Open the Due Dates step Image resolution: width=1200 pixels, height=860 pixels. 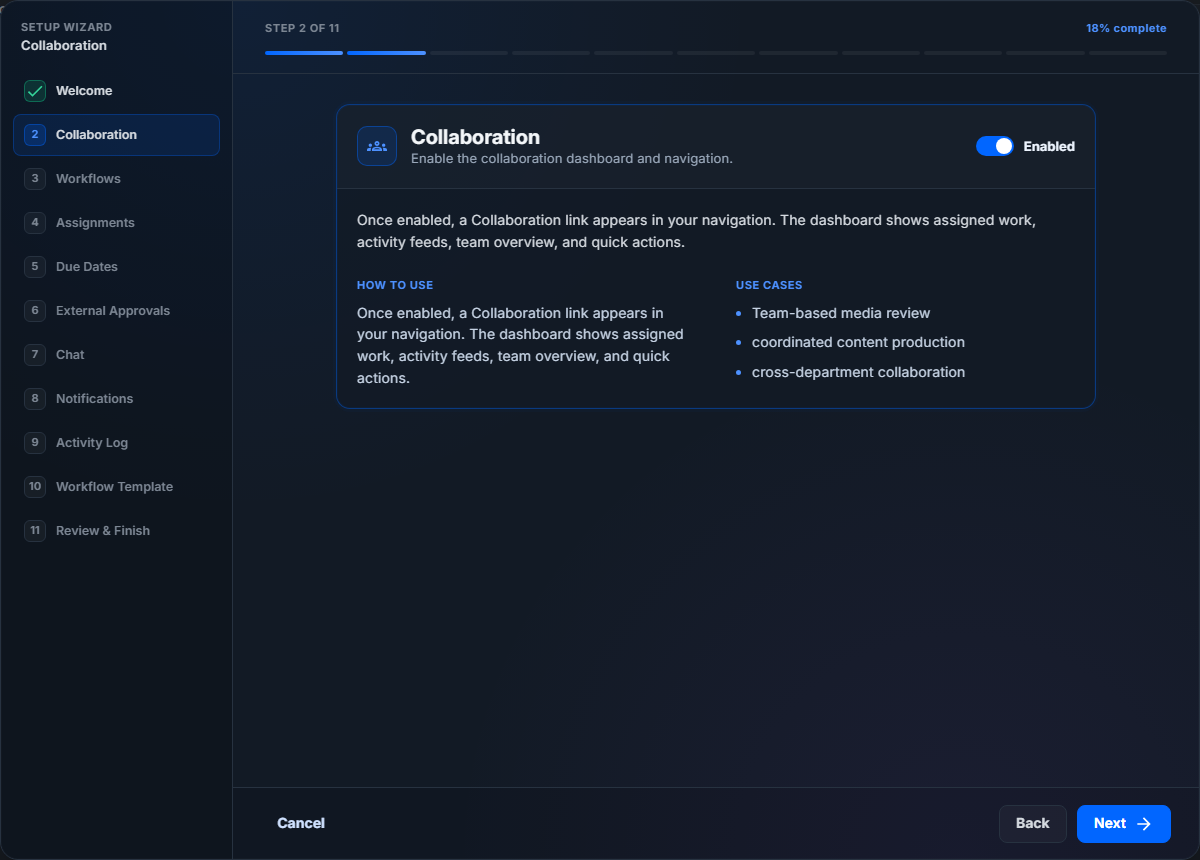(116, 267)
